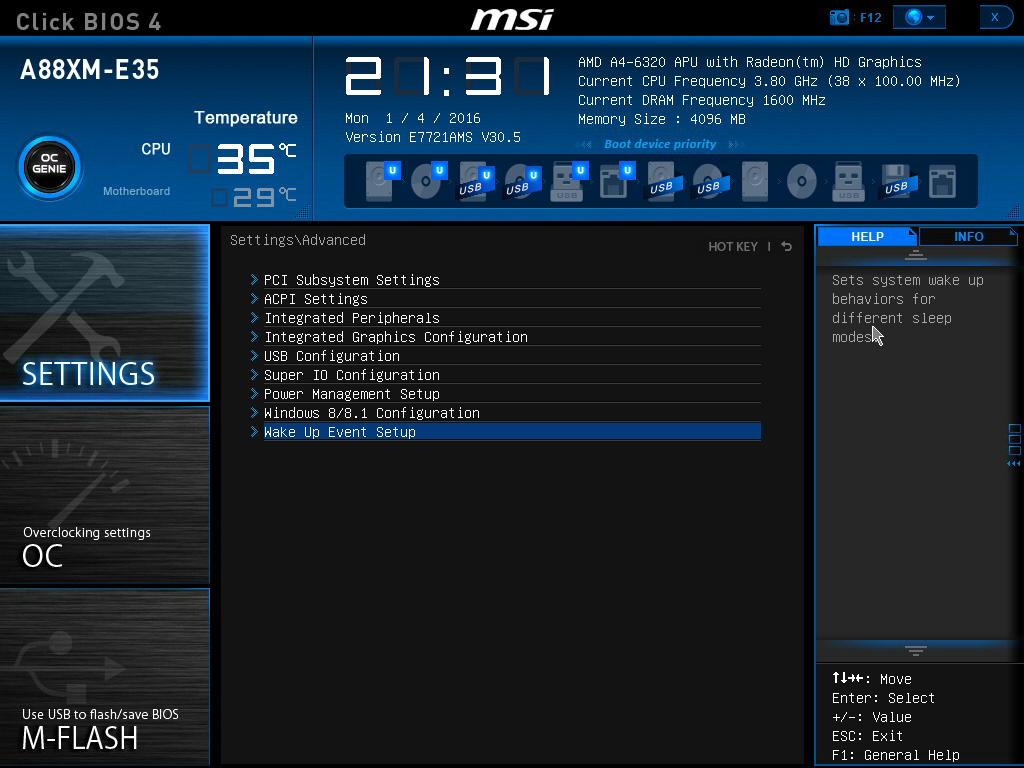Click the Current DRAM Frequency line
1024x768 pixels.
tap(701, 100)
